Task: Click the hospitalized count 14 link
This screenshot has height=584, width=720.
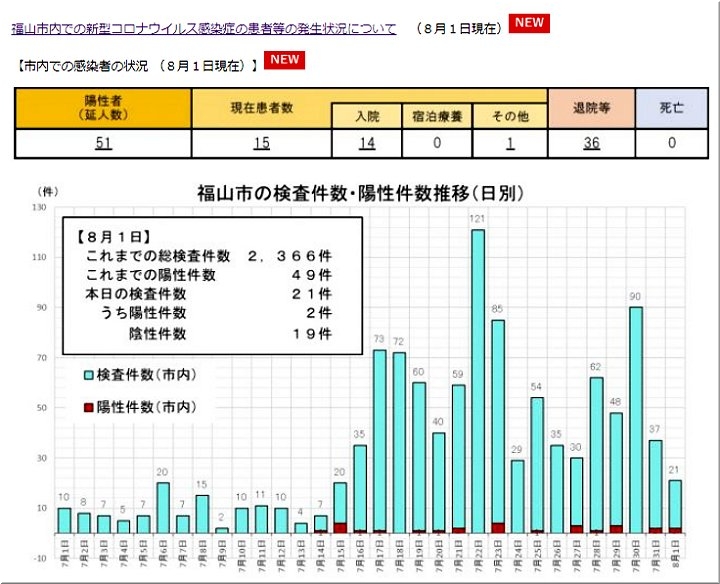Action: (x=367, y=143)
